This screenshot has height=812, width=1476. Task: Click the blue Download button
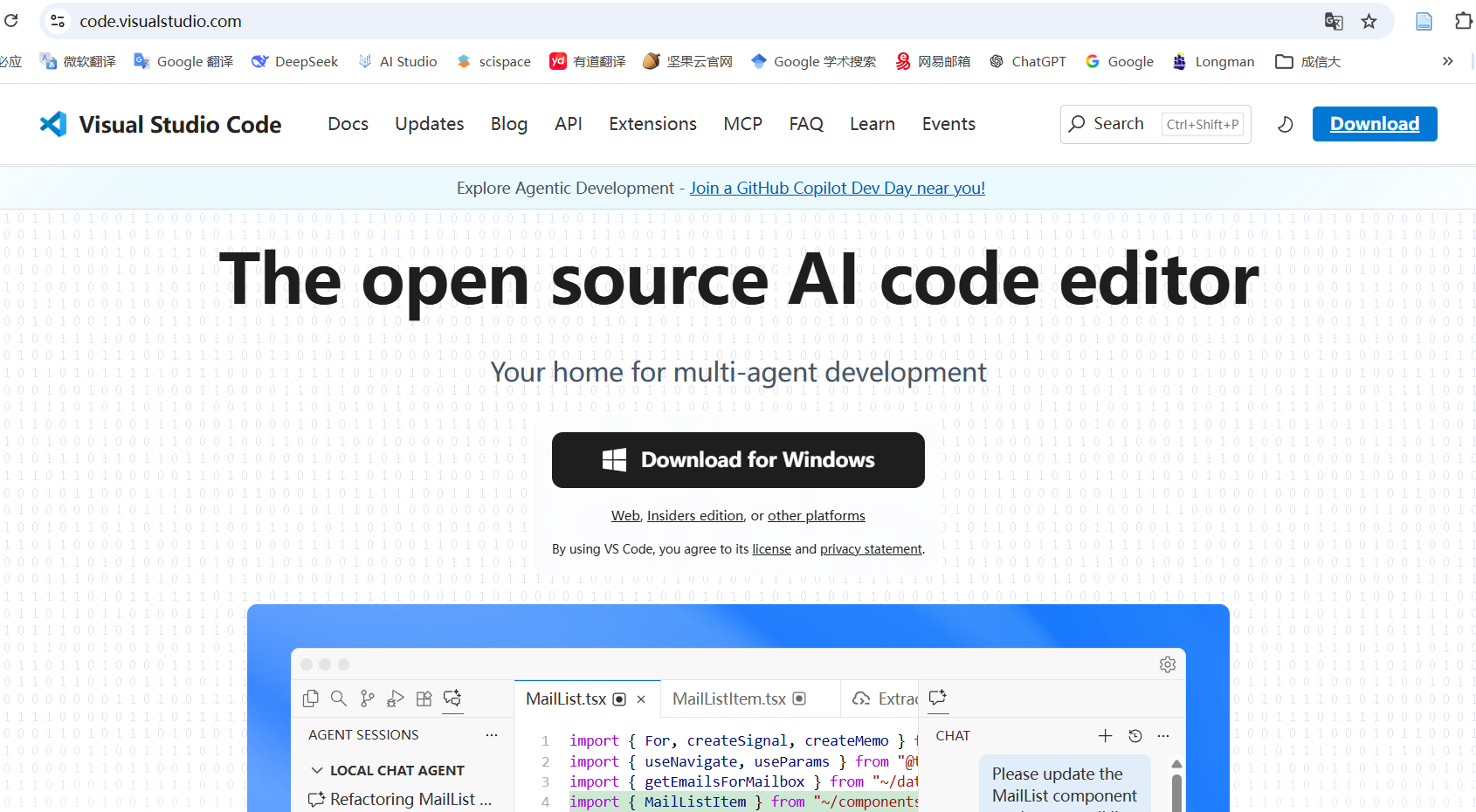[x=1375, y=124]
